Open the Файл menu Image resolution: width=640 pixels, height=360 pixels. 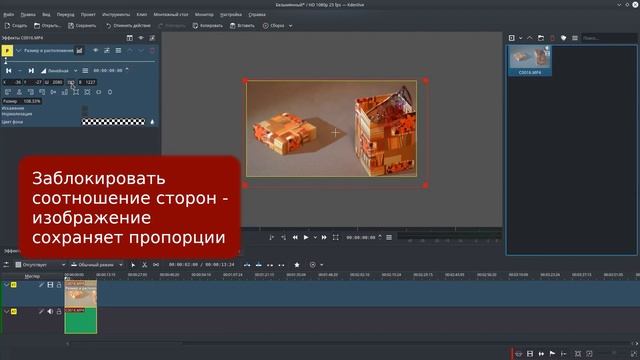coord(9,14)
